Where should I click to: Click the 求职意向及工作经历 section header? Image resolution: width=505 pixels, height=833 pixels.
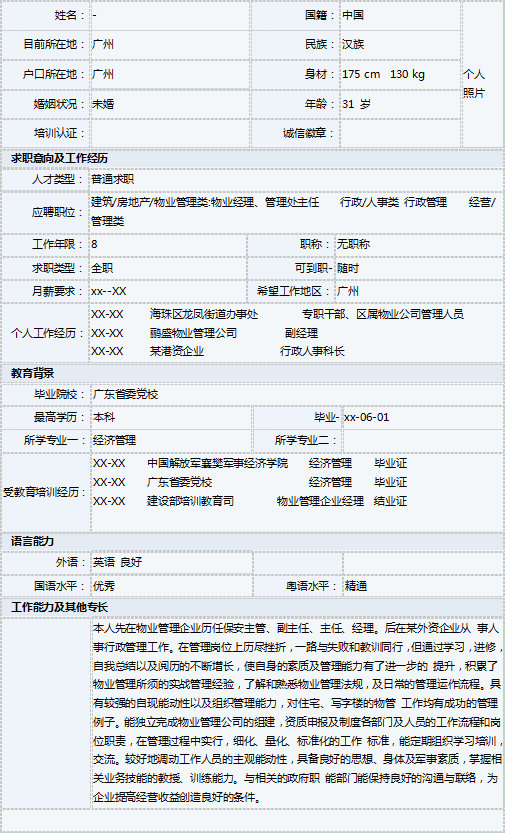tap(59, 158)
